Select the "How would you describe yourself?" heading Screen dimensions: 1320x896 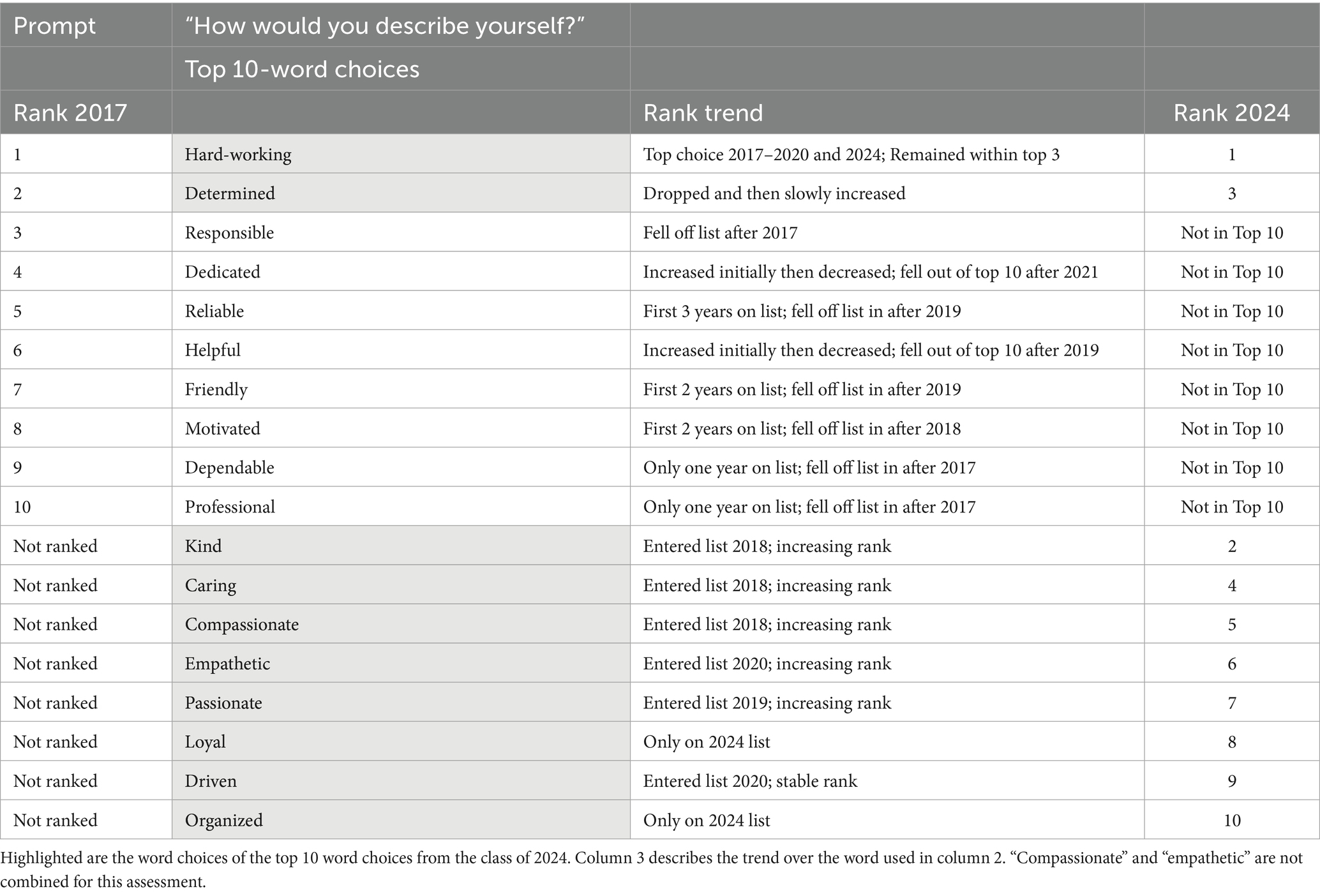pos(385,26)
